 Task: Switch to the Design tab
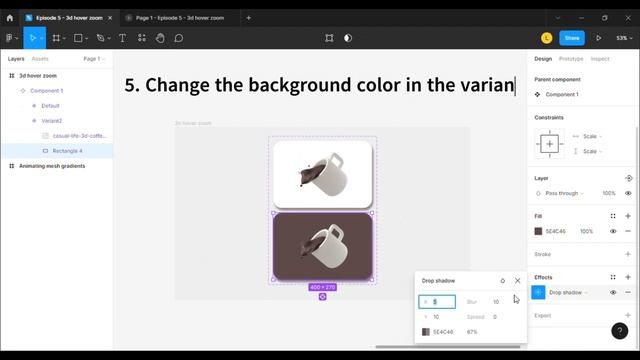point(543,59)
